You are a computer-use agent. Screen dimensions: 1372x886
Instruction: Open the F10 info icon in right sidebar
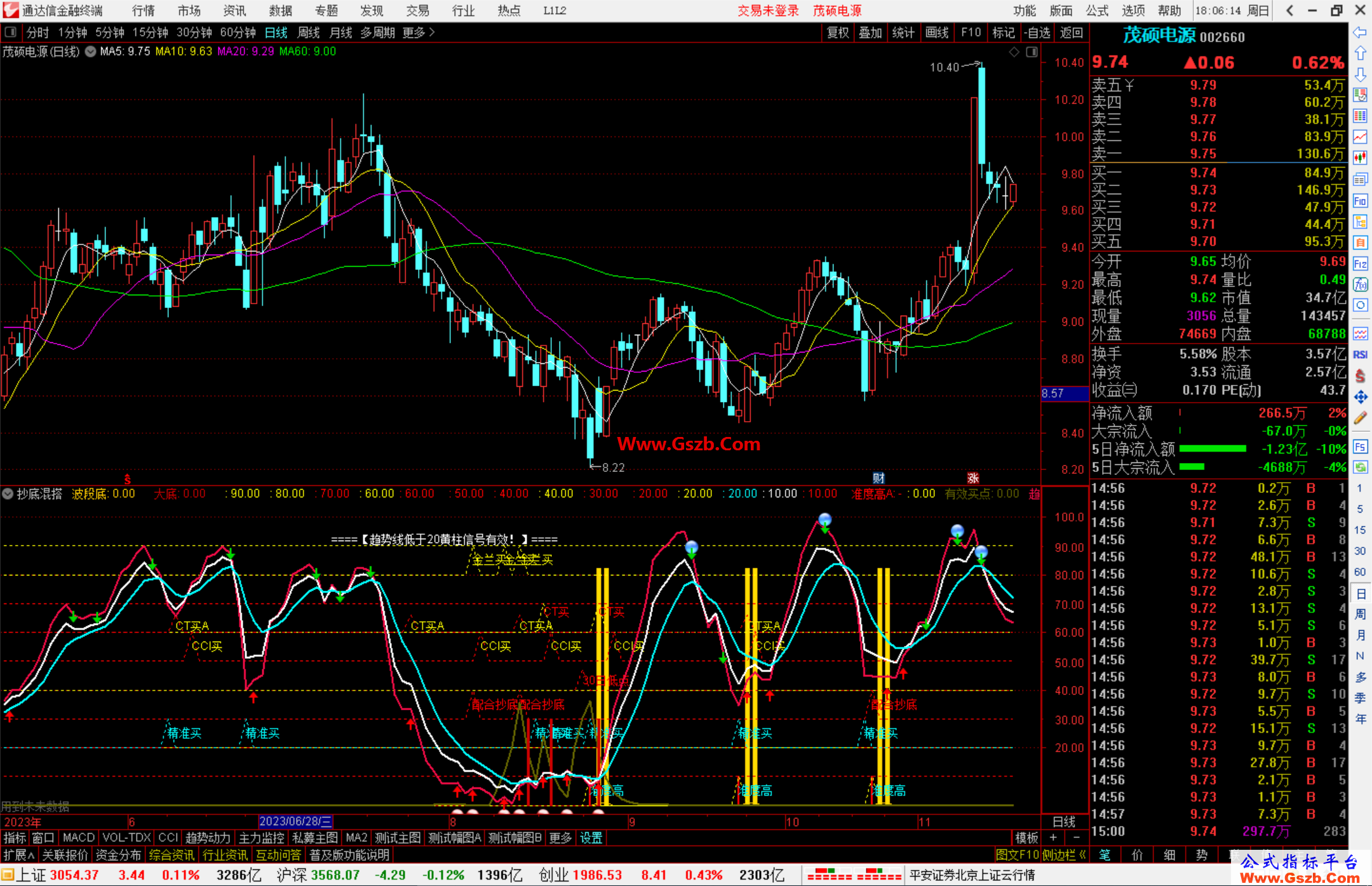pyautogui.click(x=1360, y=201)
